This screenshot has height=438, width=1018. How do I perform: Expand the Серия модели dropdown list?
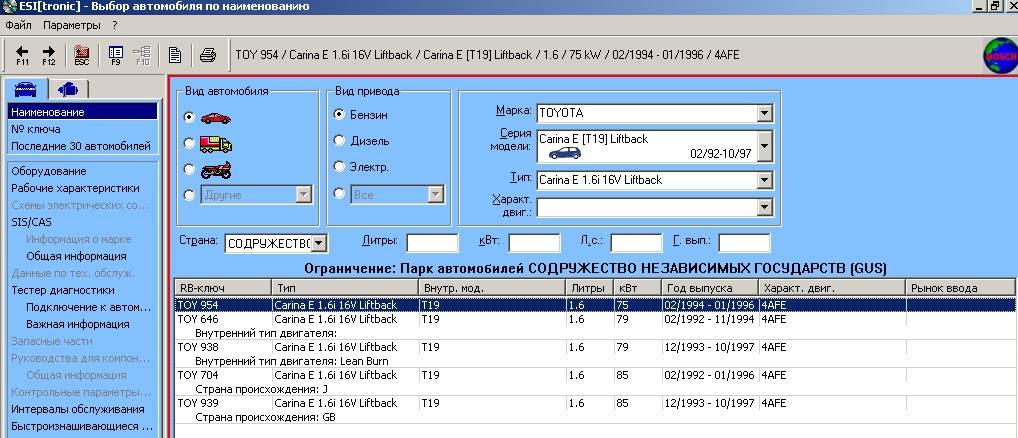764,147
